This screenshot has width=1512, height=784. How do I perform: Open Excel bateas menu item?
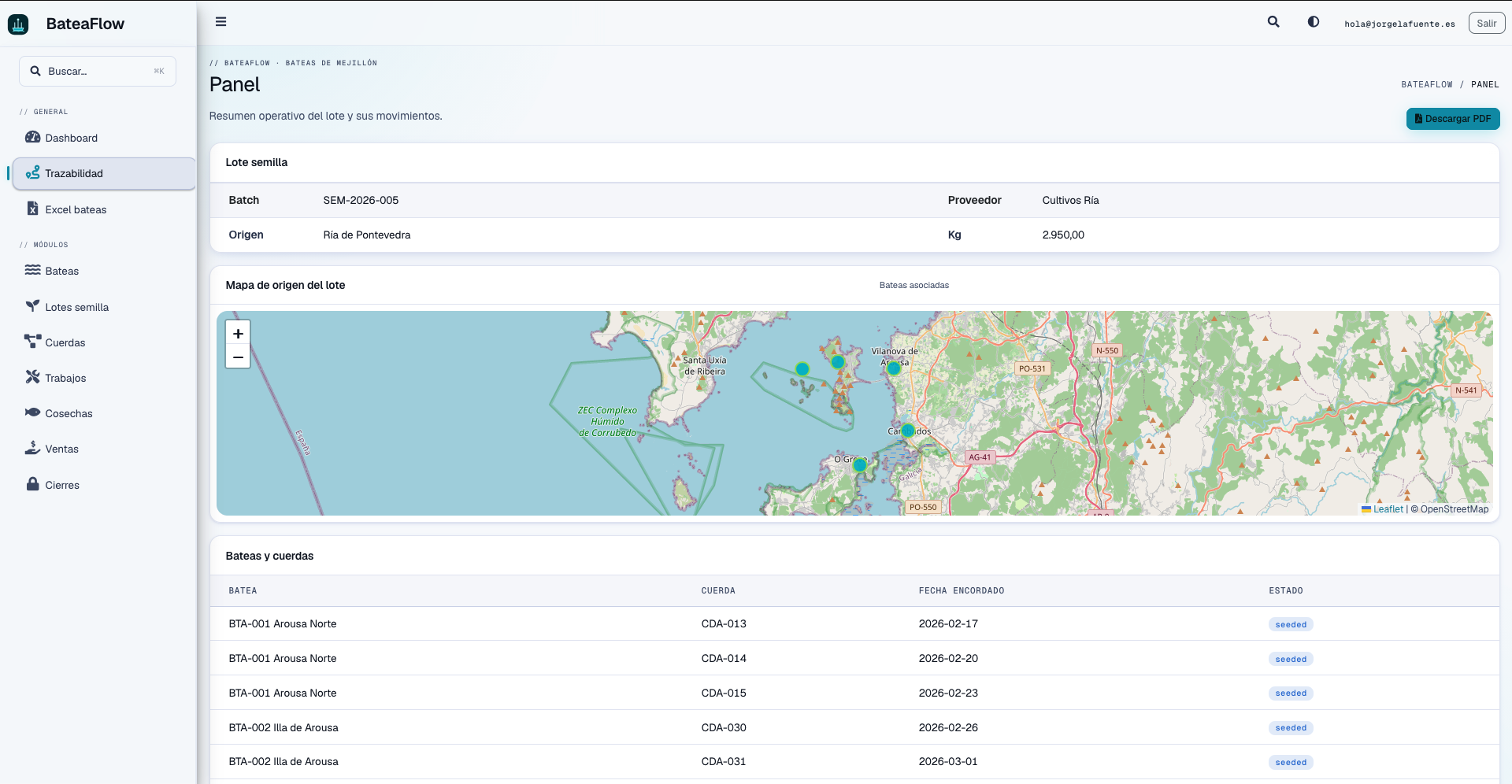[104, 209]
